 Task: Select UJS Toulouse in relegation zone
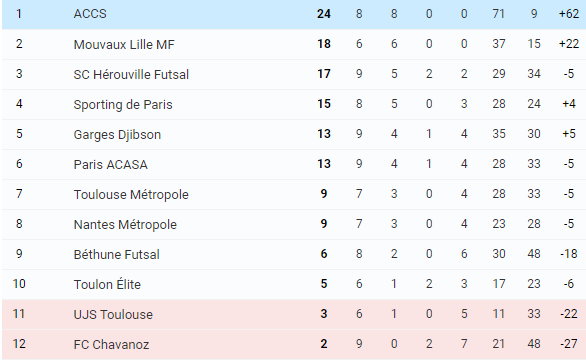click(x=113, y=314)
